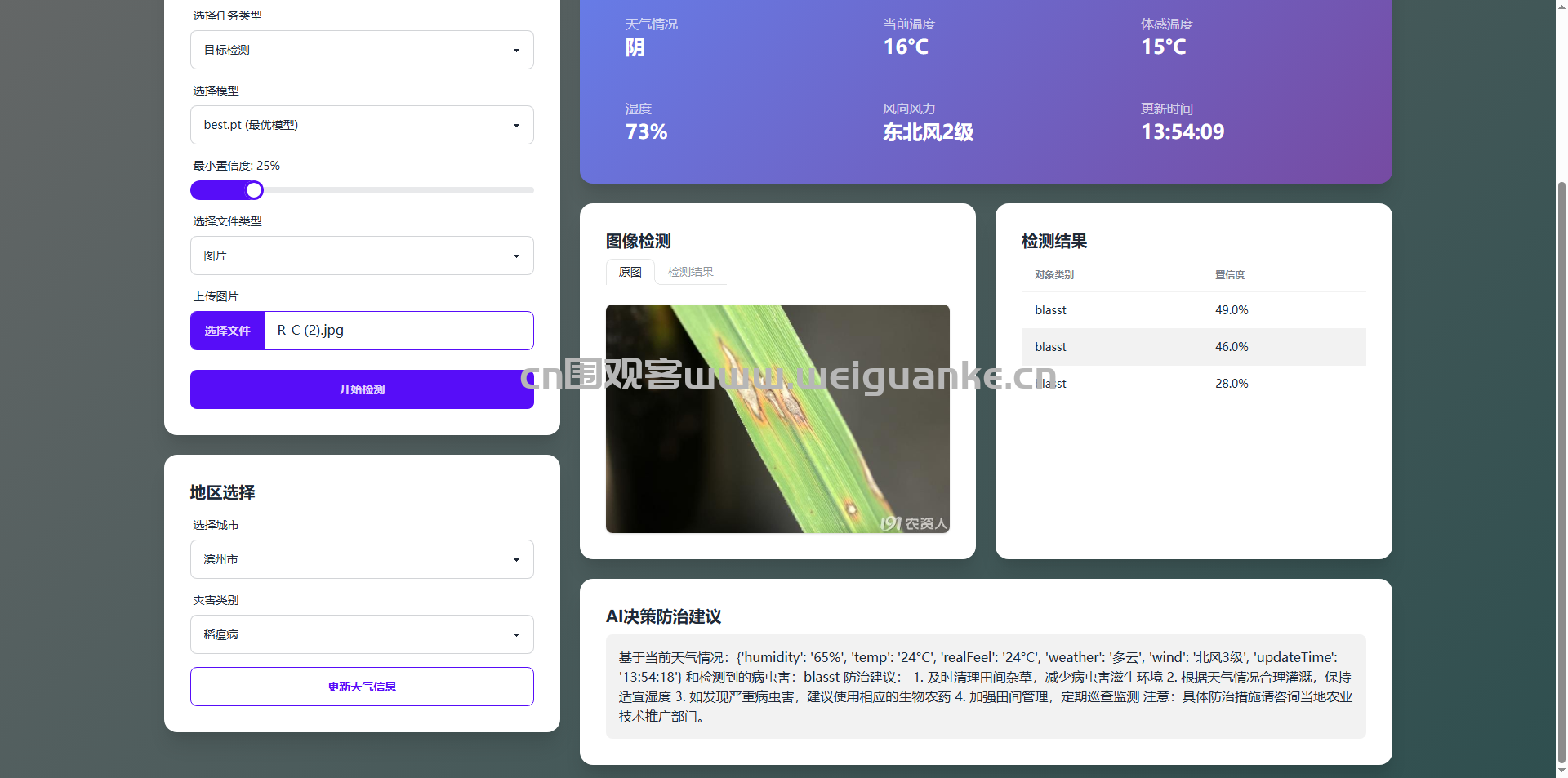Viewport: 1568px width, 778px height.
Task: Switch to the 原图 original image tab
Action: (x=630, y=272)
